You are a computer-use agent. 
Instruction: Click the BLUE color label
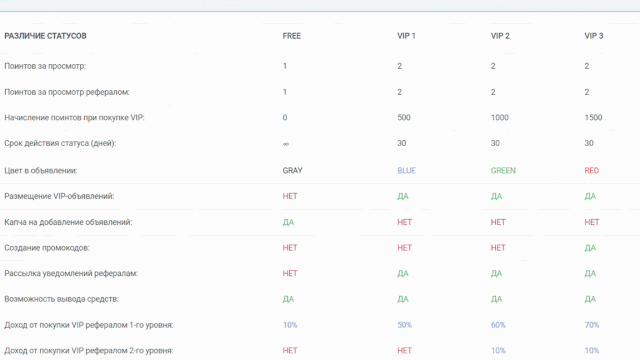coord(407,171)
